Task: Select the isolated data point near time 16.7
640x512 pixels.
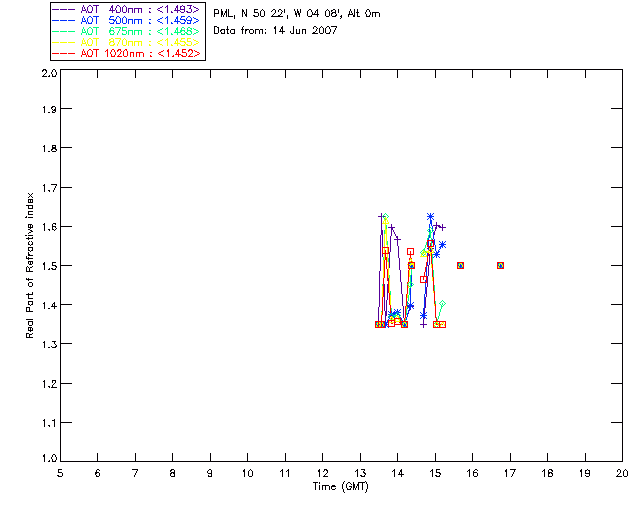Action: [x=500, y=265]
